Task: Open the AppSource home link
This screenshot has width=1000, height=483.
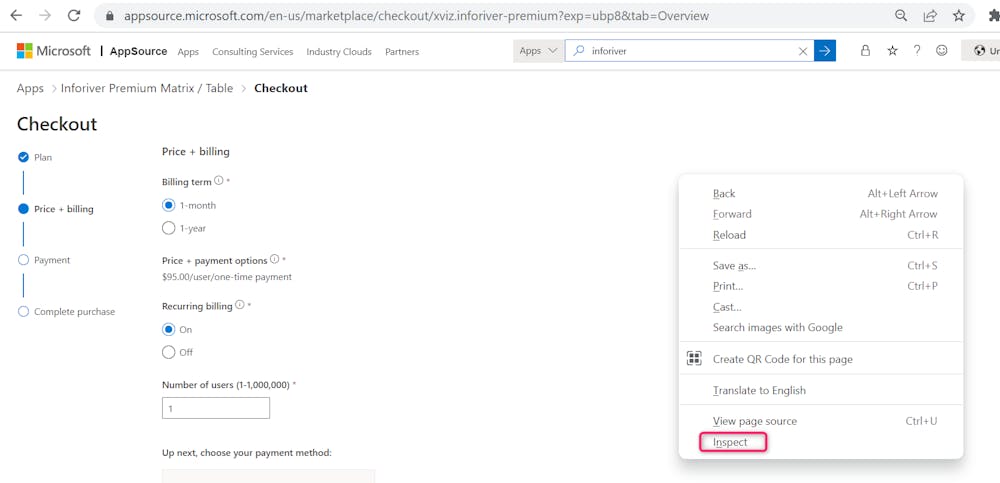Action: 138,51
